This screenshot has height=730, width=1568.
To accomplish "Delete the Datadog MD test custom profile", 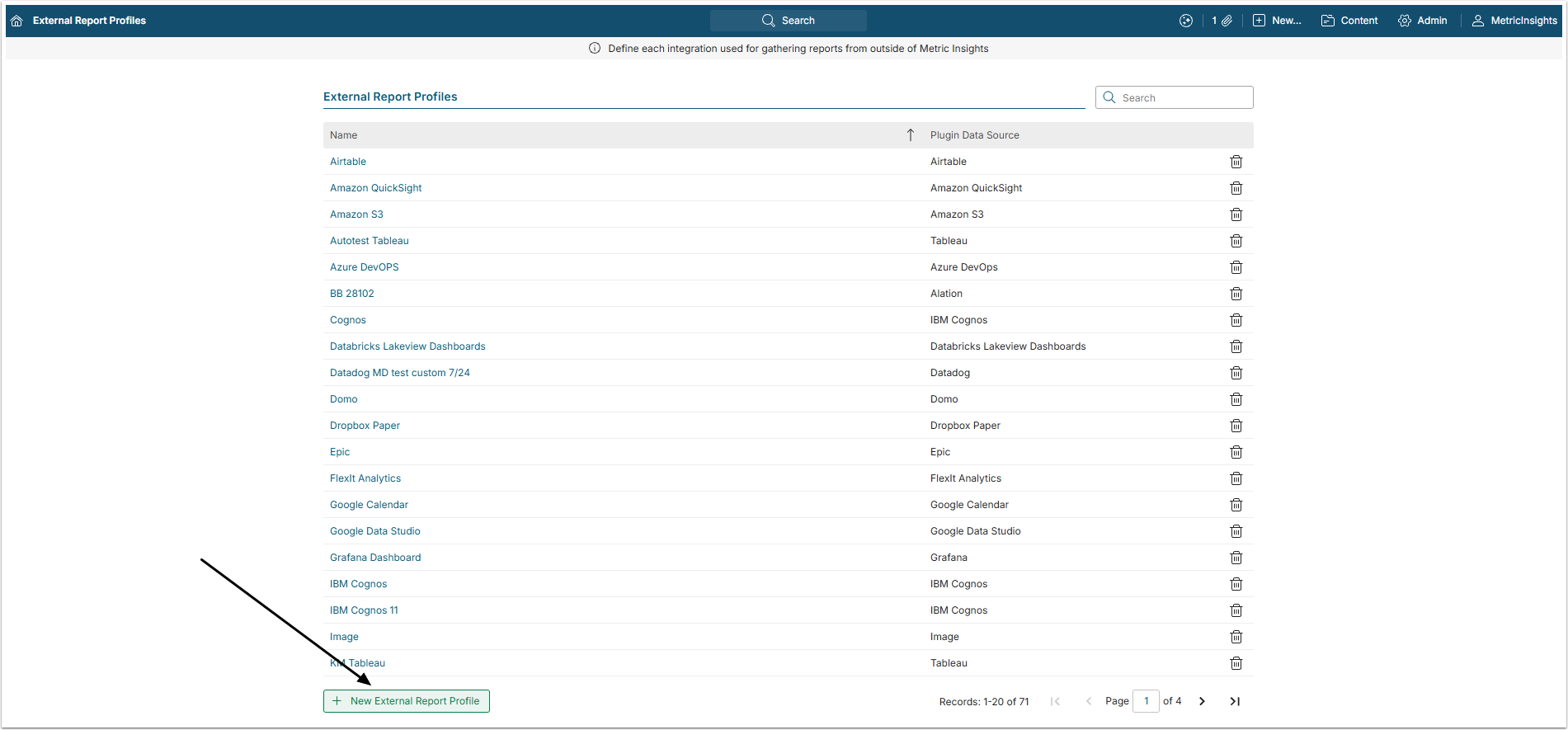I will point(1236,373).
